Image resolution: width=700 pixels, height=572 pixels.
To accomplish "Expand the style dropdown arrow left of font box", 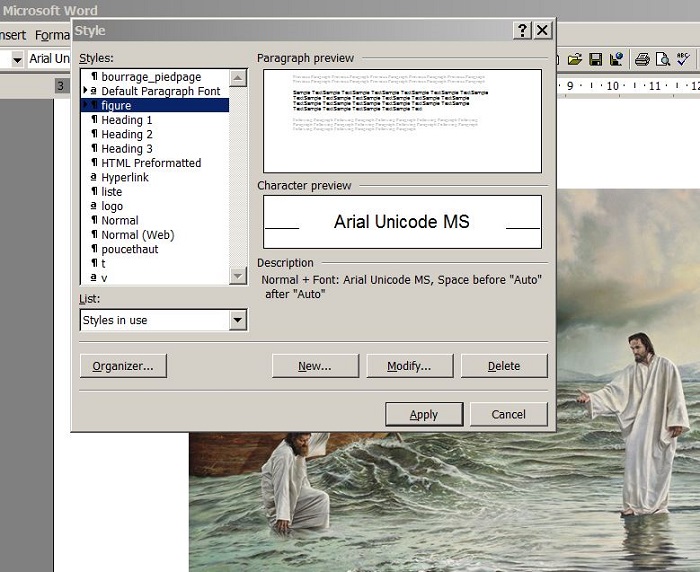I will click(17, 59).
